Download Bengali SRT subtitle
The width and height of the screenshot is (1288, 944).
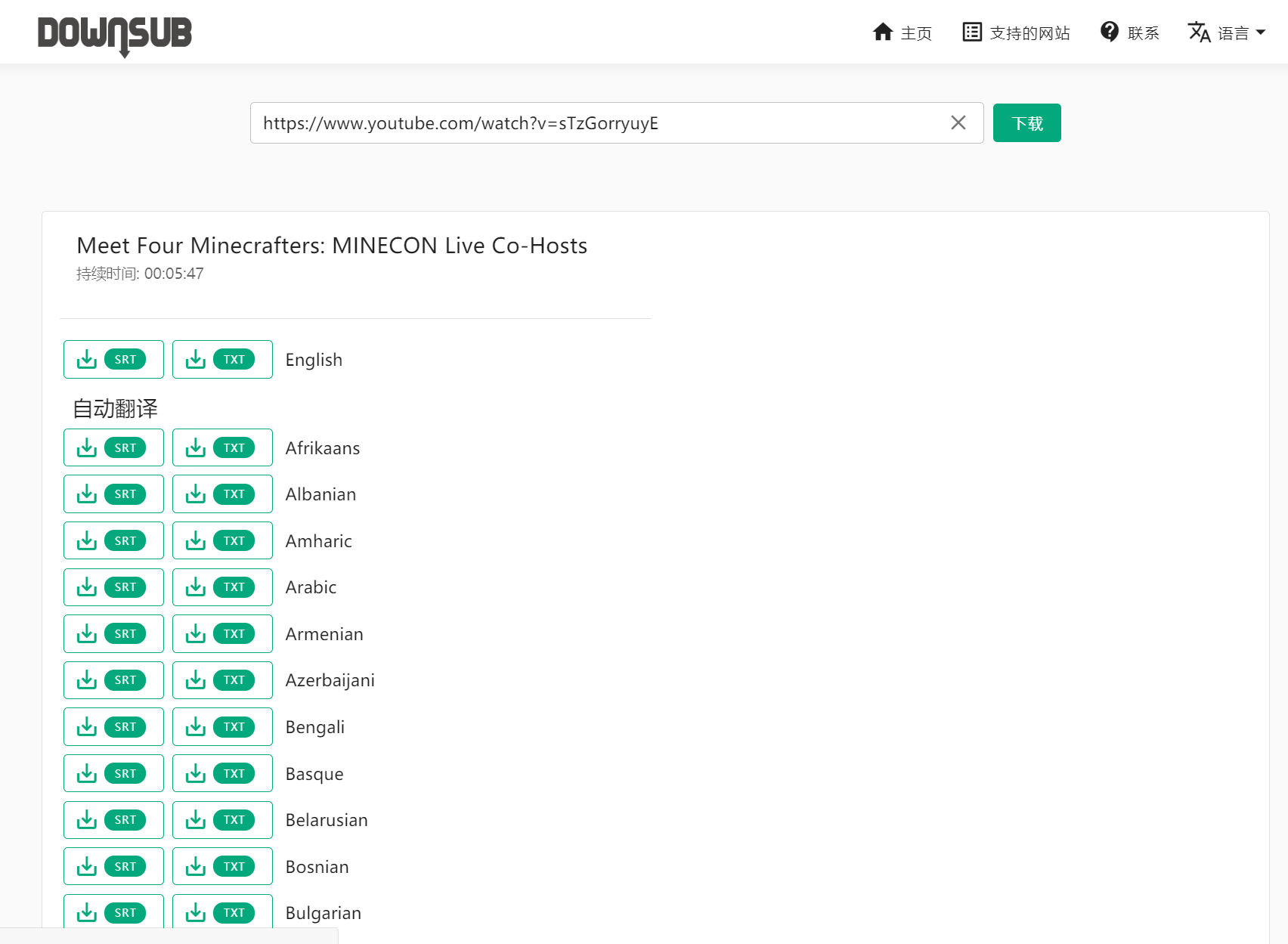[113, 727]
